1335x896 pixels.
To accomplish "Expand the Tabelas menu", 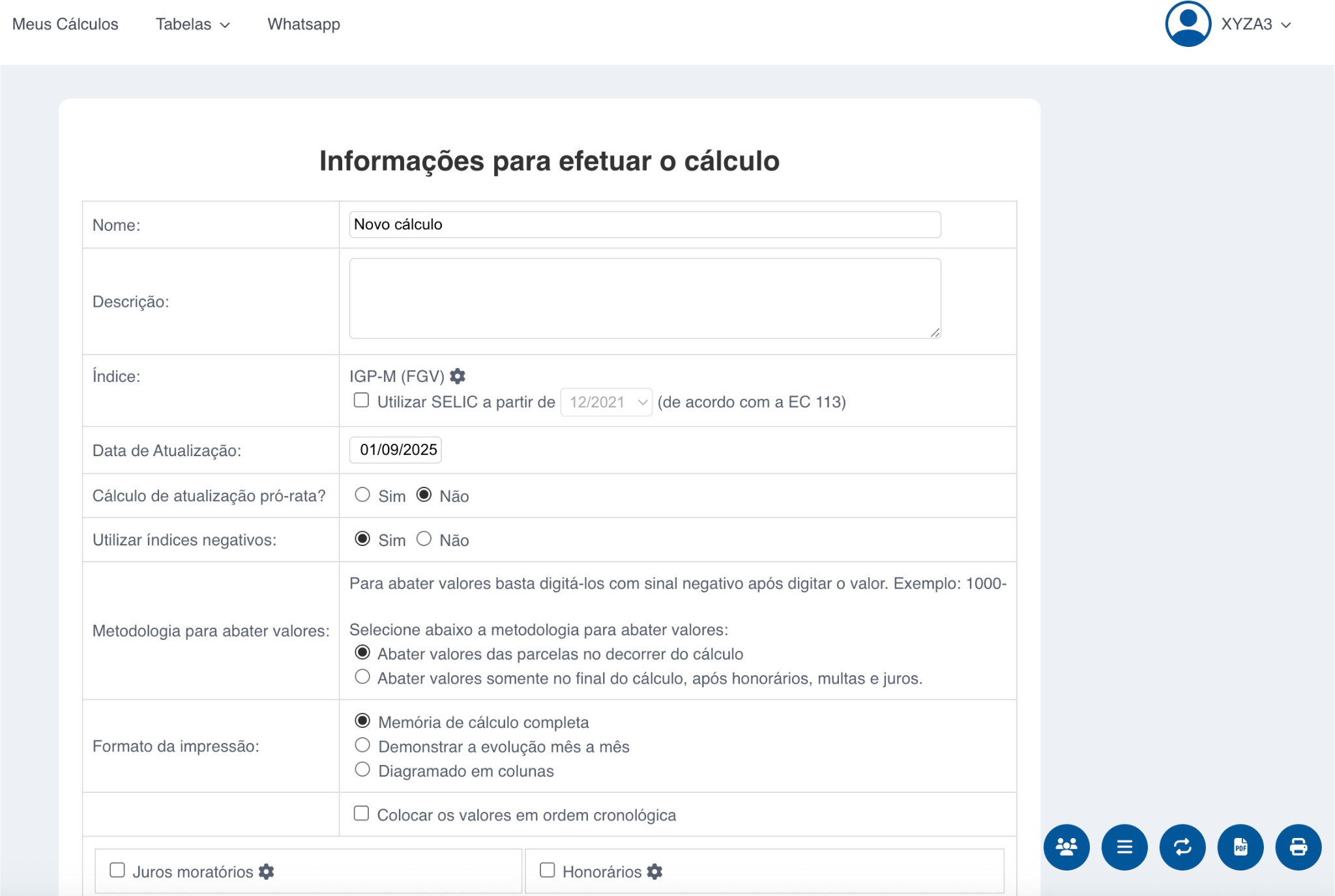I will click(x=192, y=24).
